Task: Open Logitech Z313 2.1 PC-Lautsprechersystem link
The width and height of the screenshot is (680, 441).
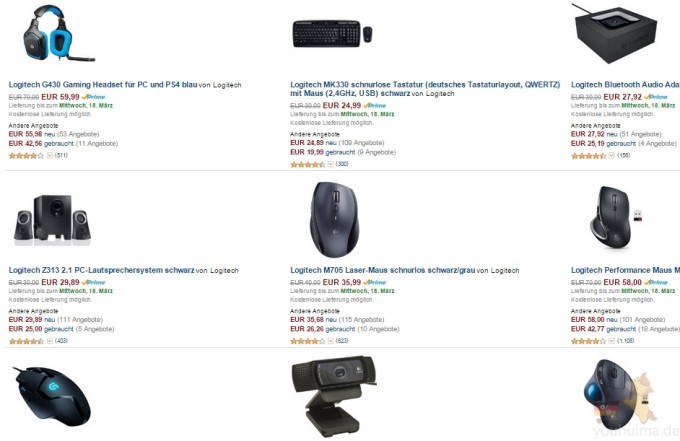Action: (x=101, y=270)
